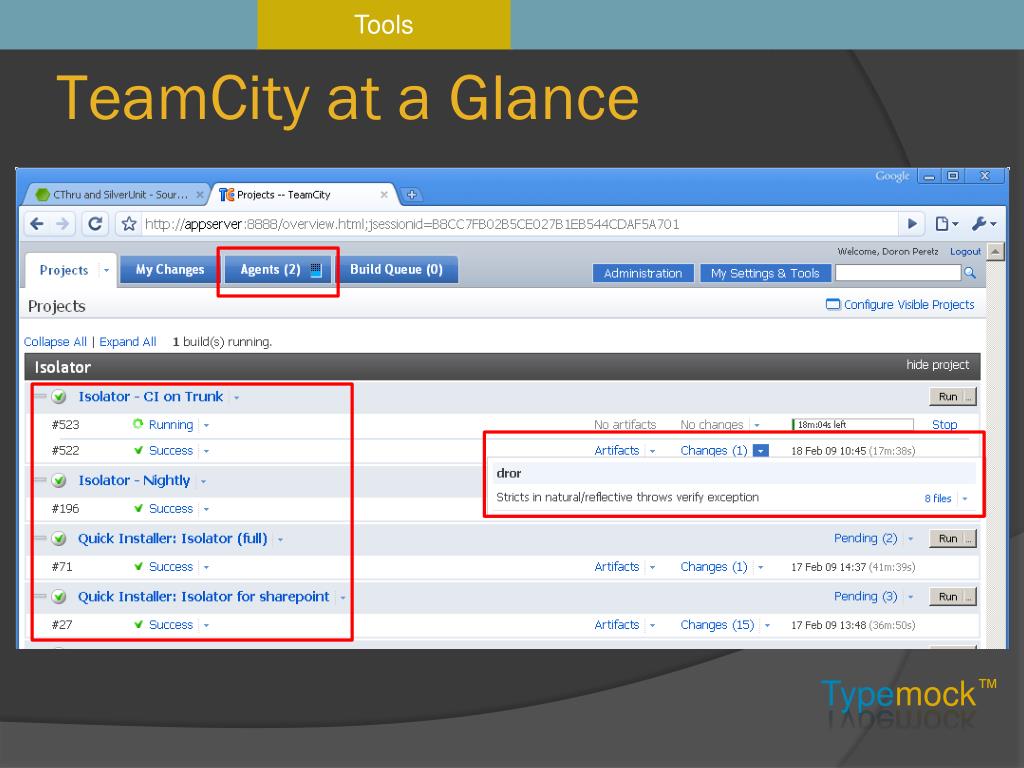
Task: Select the Projects -- TeamCity browser tab
Action: 306,195
